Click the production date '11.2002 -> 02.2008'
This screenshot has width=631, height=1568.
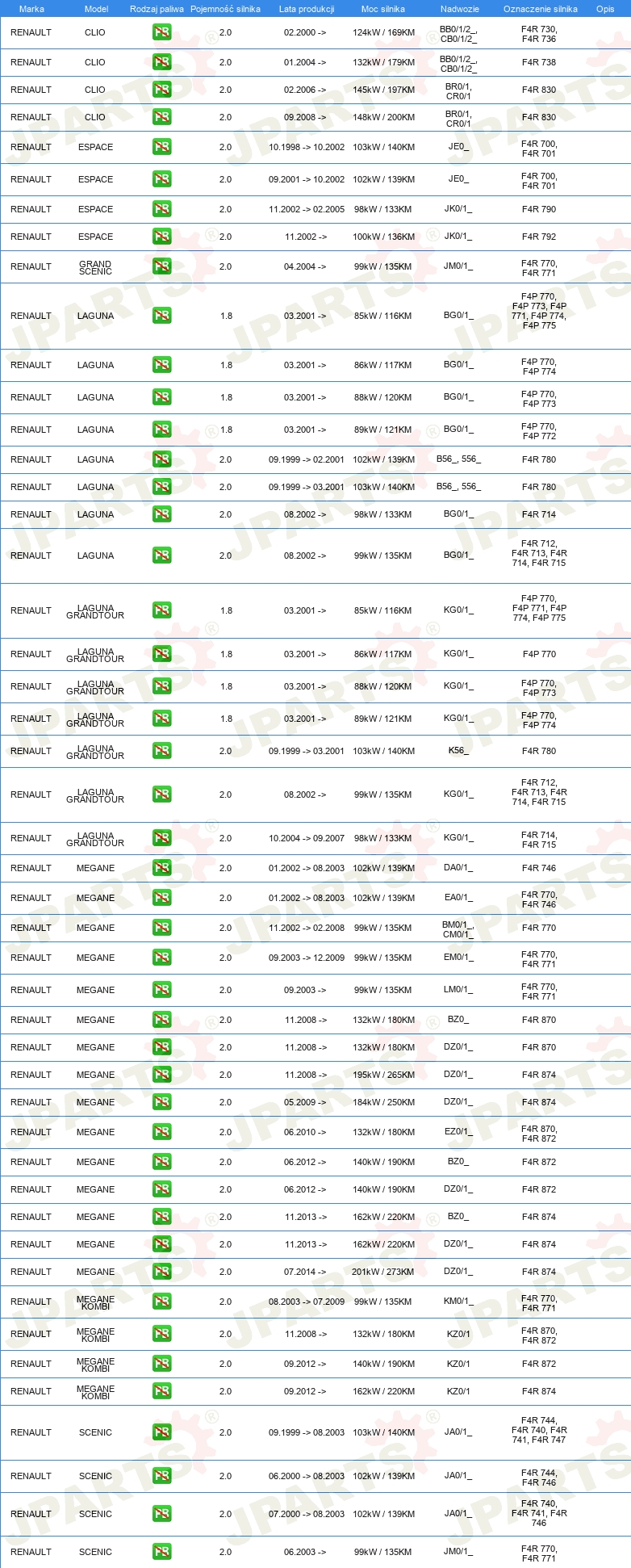[307, 928]
